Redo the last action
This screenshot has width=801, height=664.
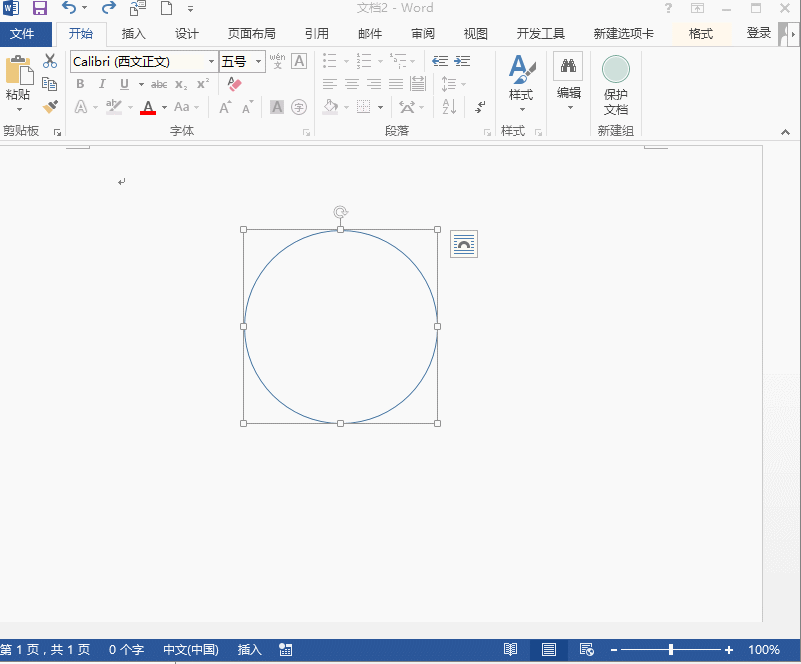coord(108,8)
